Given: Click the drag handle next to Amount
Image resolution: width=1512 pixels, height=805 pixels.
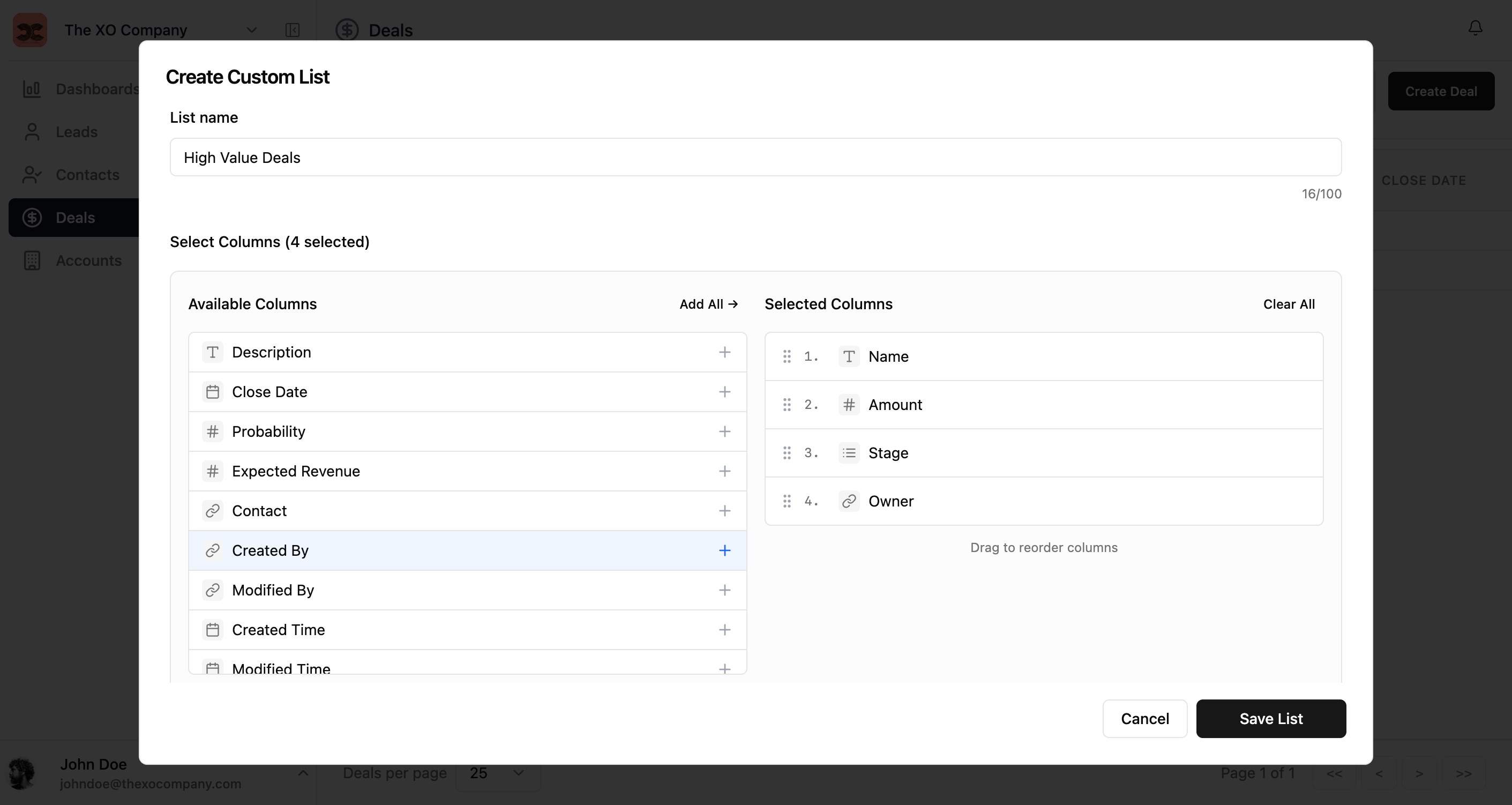Looking at the screenshot, I should tap(787, 405).
